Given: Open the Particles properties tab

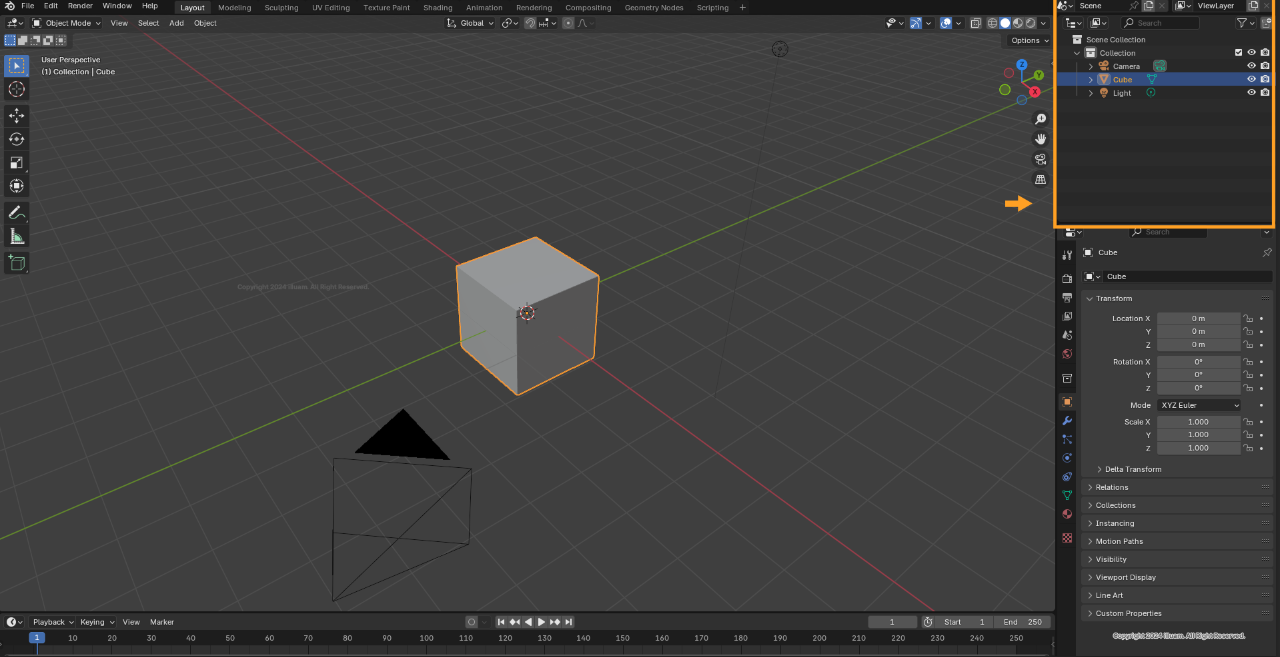Looking at the screenshot, I should [1067, 439].
